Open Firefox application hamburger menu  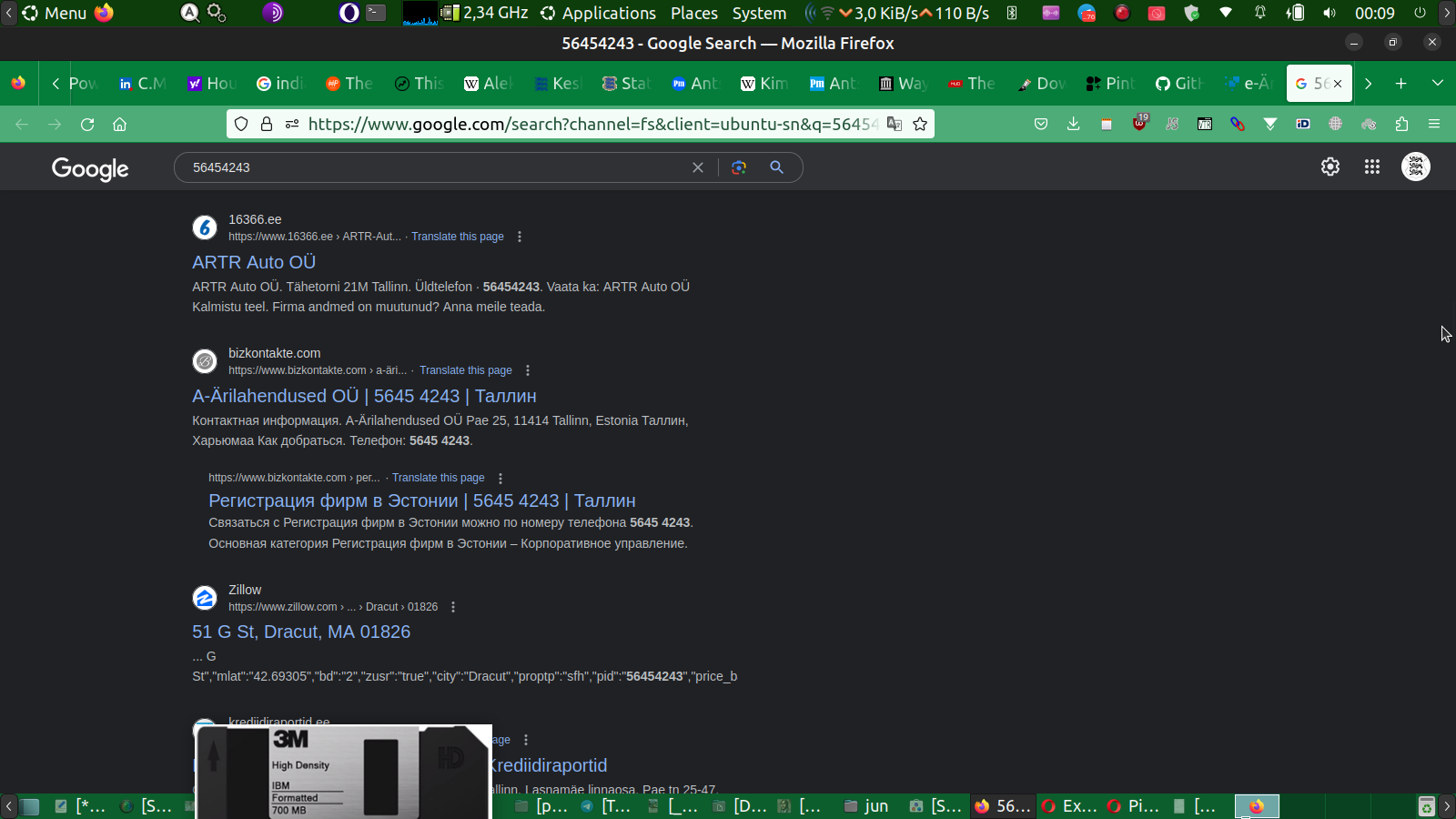[1434, 124]
